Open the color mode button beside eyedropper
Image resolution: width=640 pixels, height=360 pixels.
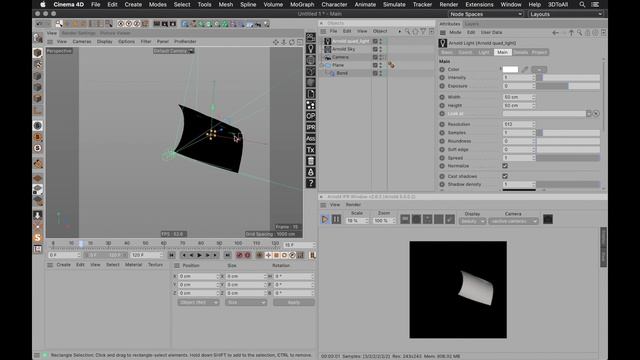click(x=539, y=69)
